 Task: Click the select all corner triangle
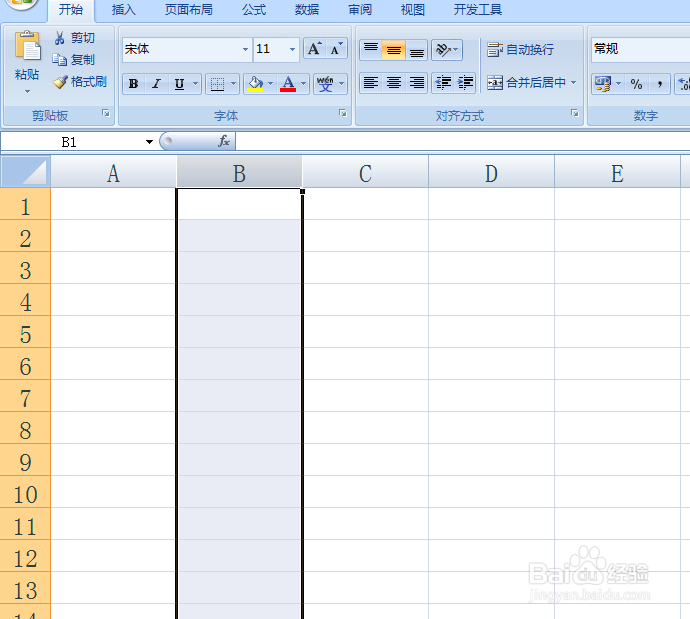[x=26, y=172]
